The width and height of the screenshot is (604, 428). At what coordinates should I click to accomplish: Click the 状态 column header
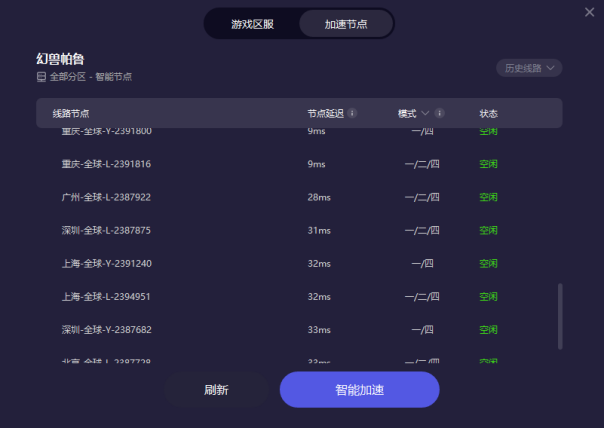point(488,114)
